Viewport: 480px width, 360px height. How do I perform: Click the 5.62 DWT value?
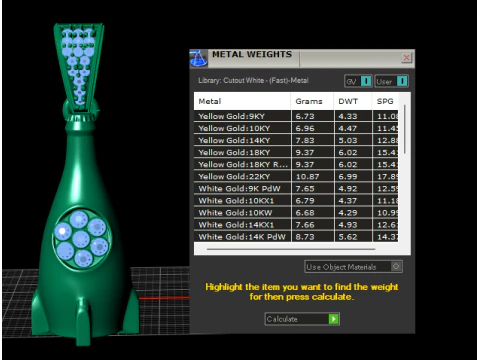(x=348, y=237)
